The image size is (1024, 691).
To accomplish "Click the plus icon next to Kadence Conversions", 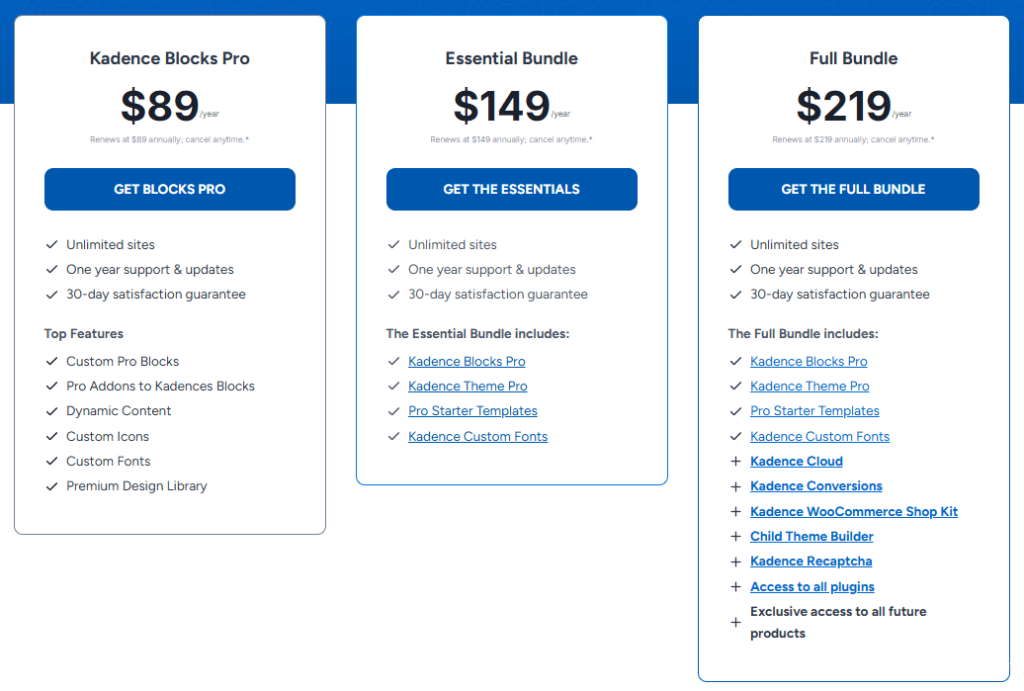I will pos(736,487).
